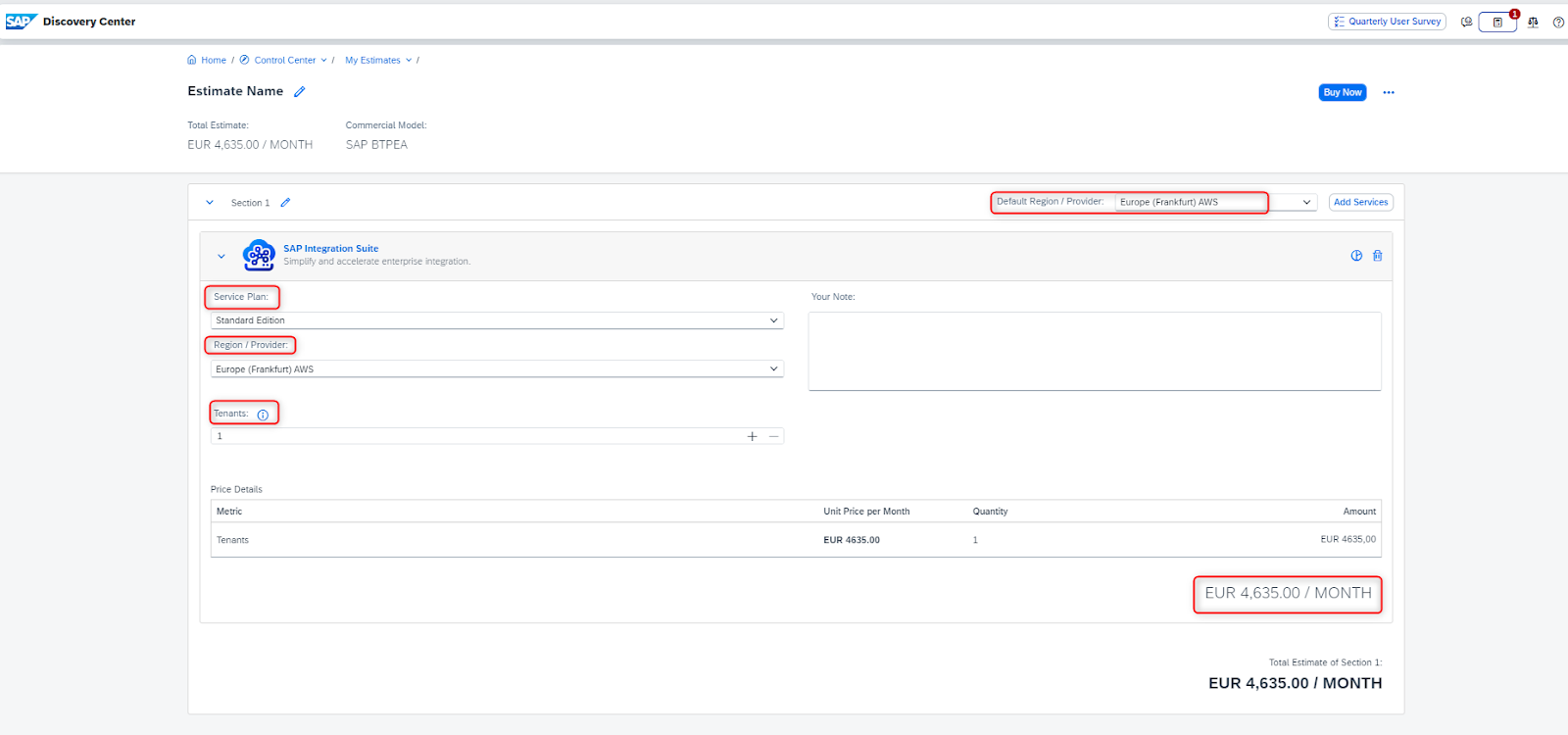Open Service Plan Standard Edition dropdown
Screen dimensions: 1568x735
click(497, 320)
